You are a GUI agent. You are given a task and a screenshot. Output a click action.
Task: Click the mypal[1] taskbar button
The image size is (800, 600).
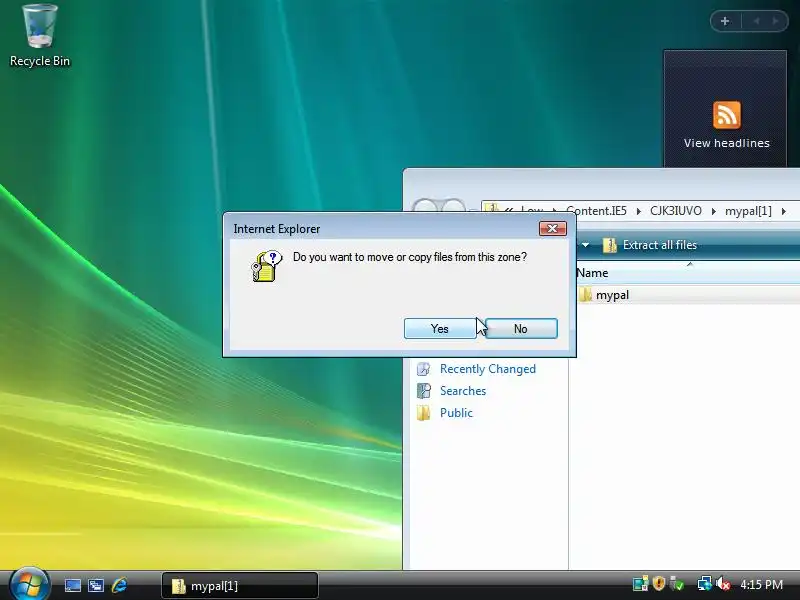[x=240, y=586]
